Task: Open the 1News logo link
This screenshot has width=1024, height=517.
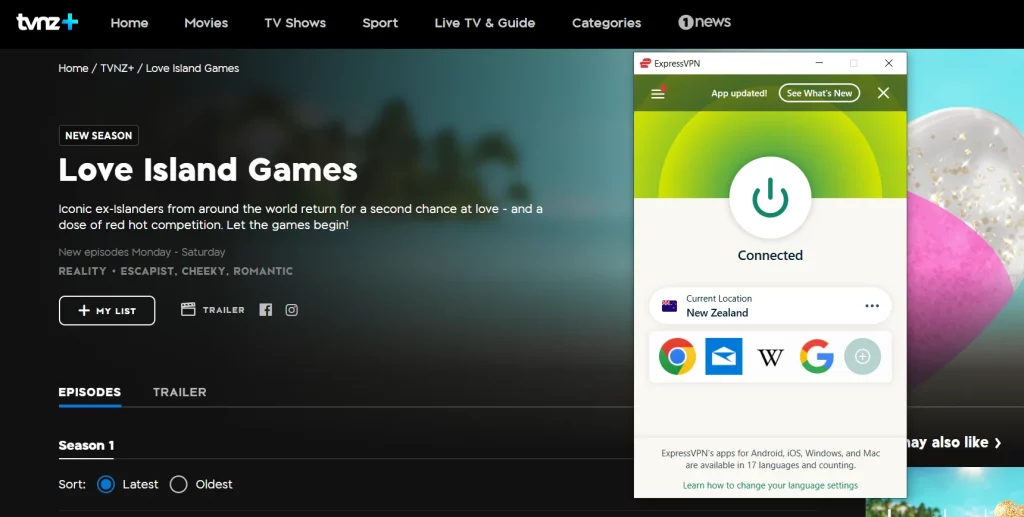Action: [x=704, y=22]
